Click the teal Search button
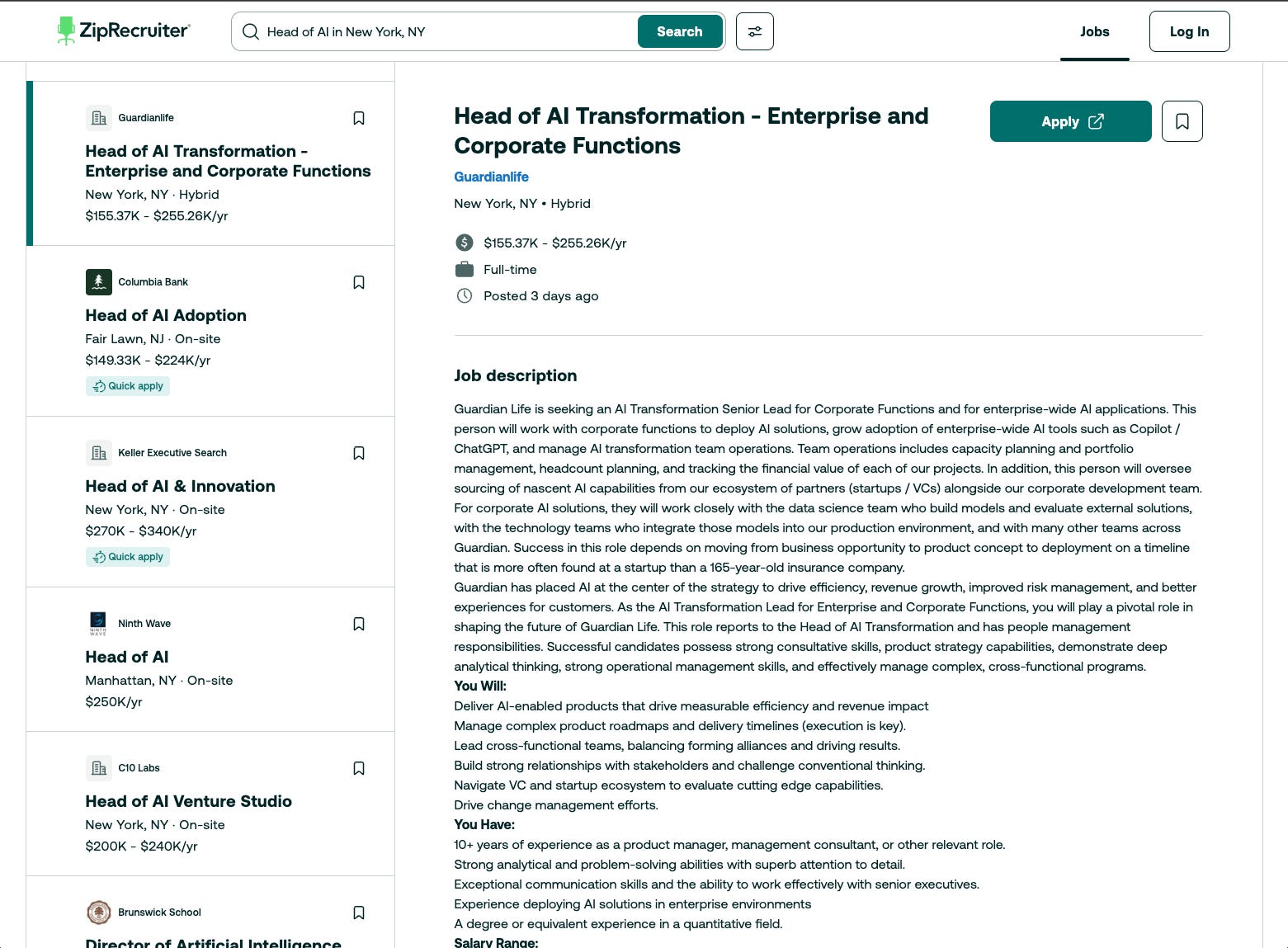 pyautogui.click(x=680, y=31)
